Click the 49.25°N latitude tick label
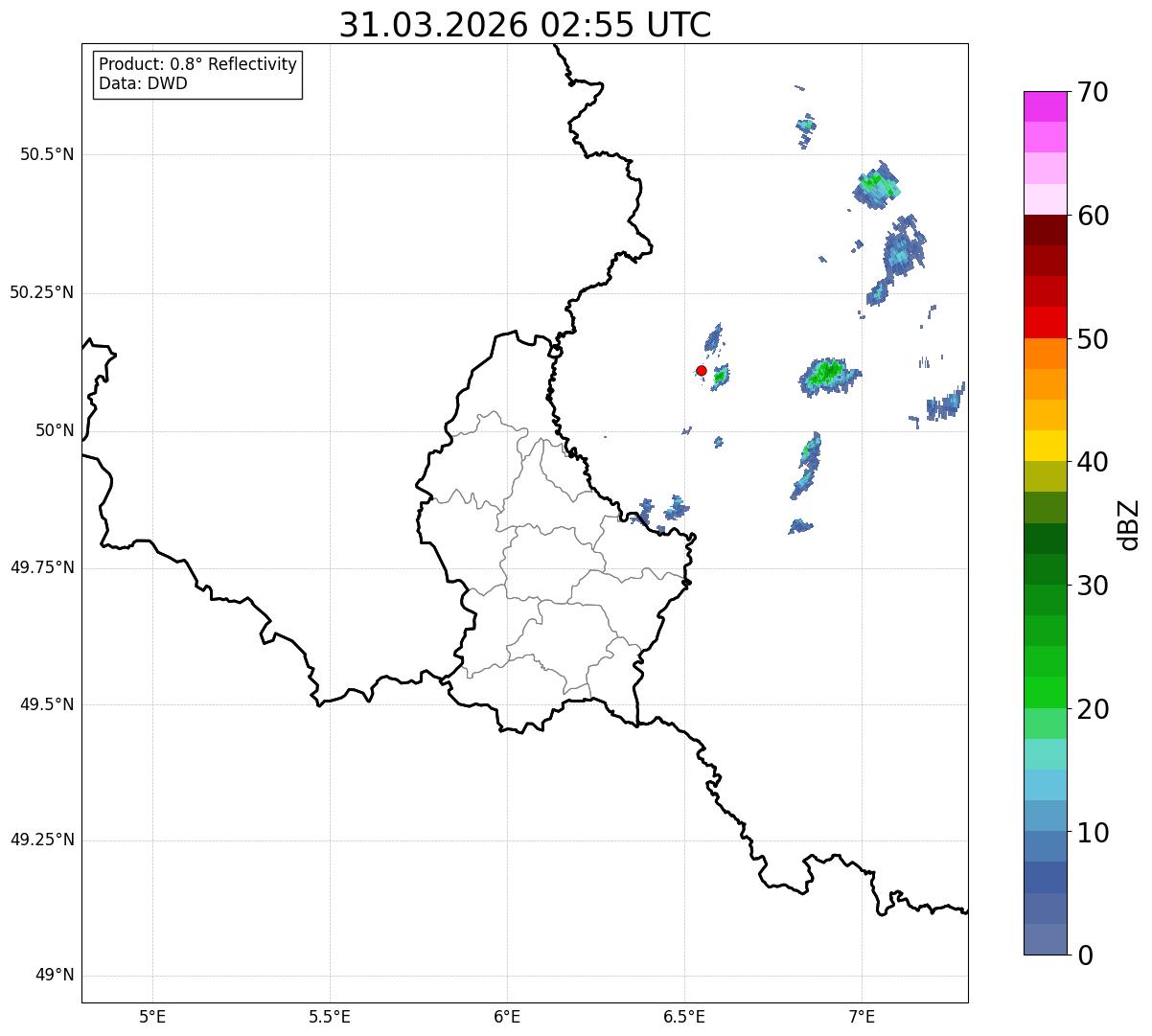 click(x=42, y=840)
